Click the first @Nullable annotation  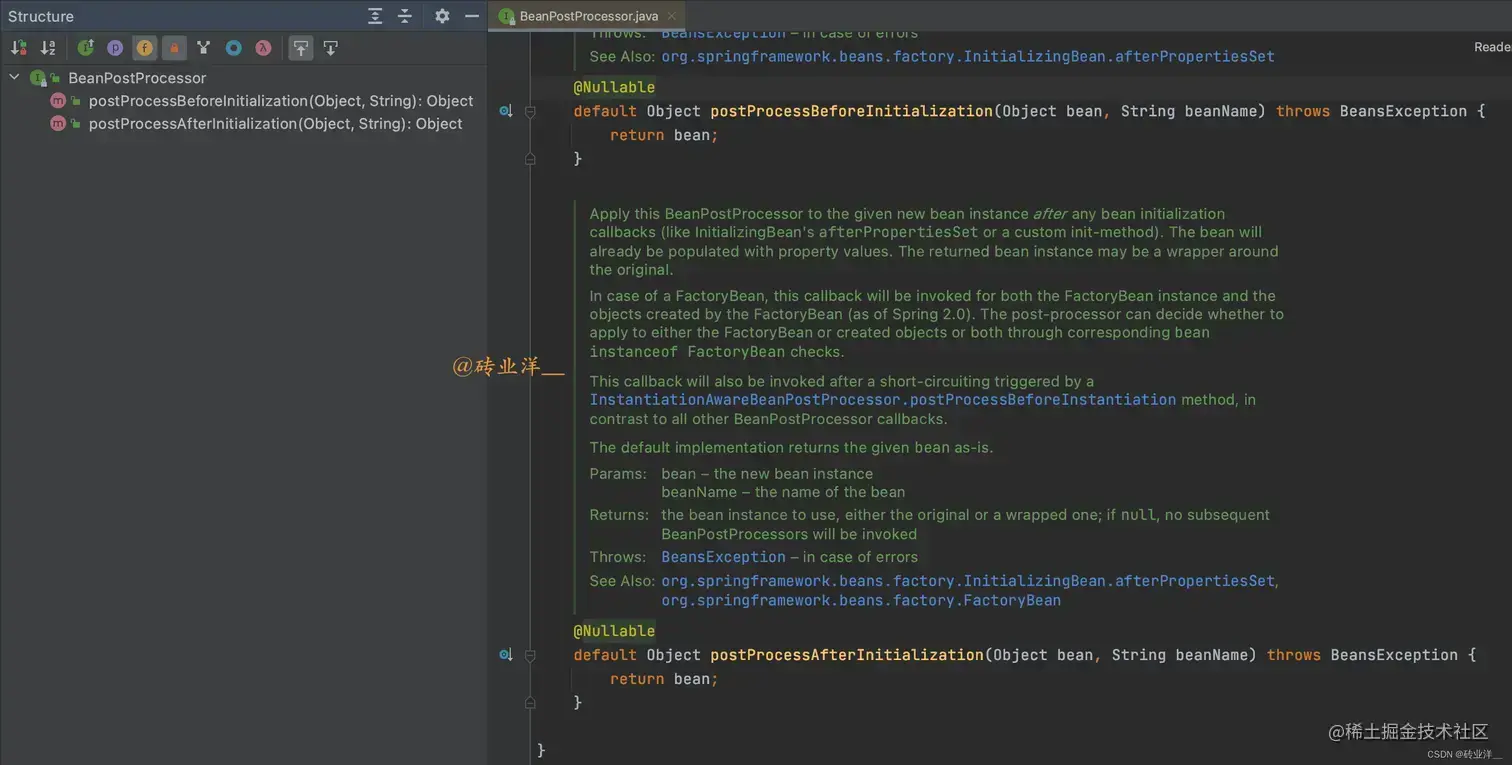[x=614, y=87]
